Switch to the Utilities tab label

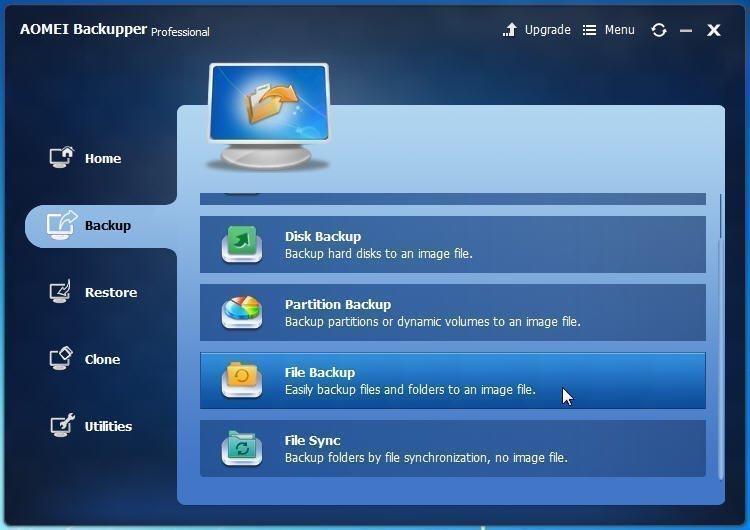point(108,426)
